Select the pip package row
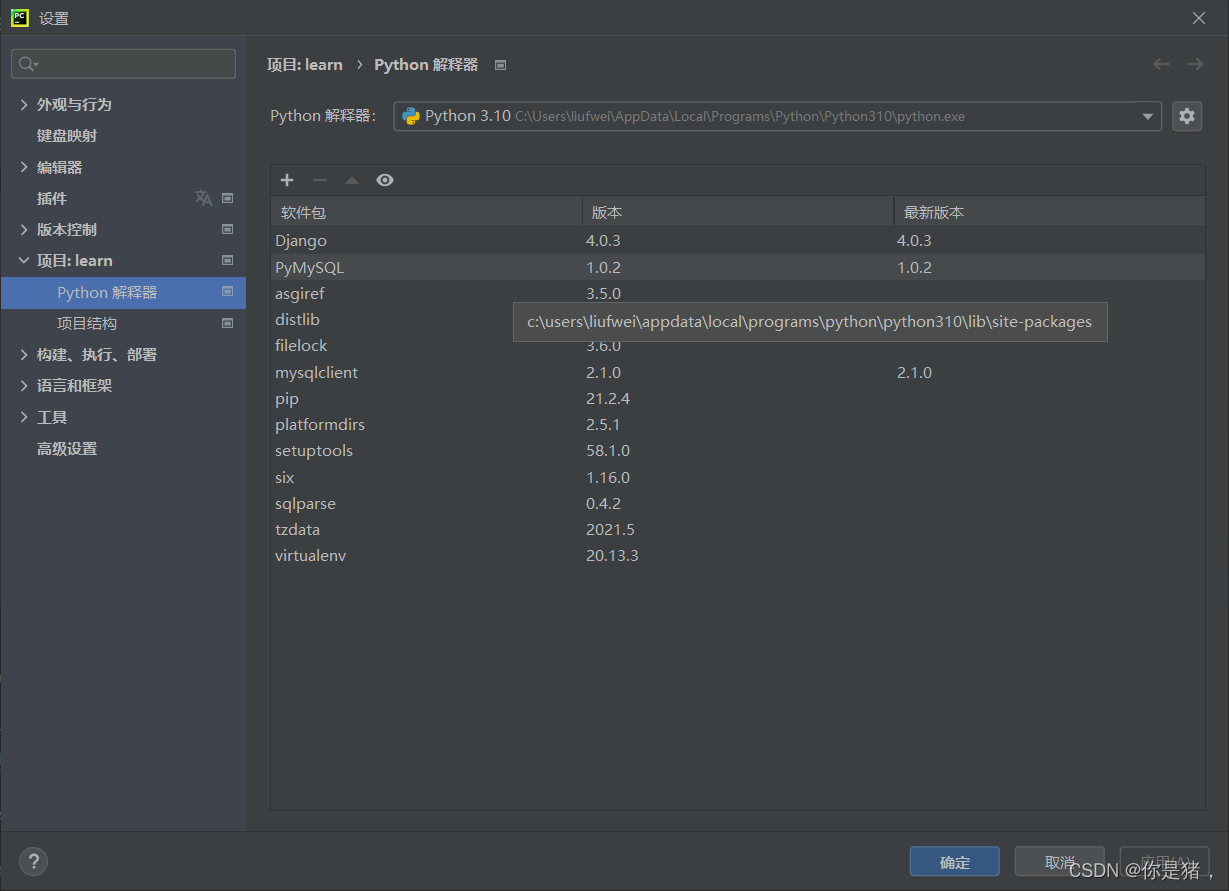The image size is (1229, 891). (738, 398)
